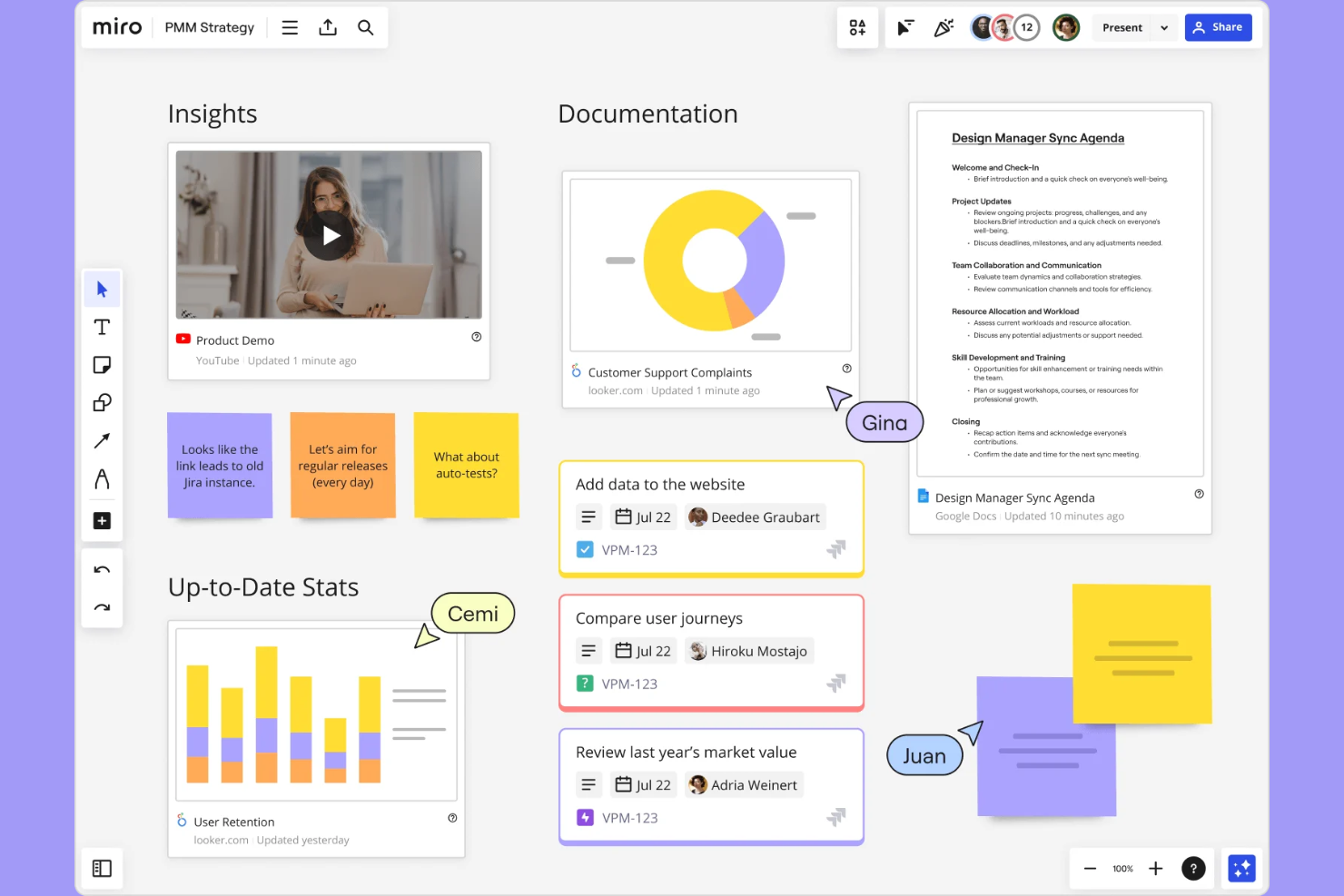Image resolution: width=1344 pixels, height=896 pixels.
Task: Open the Frames panel at bottom left
Action: [102, 868]
